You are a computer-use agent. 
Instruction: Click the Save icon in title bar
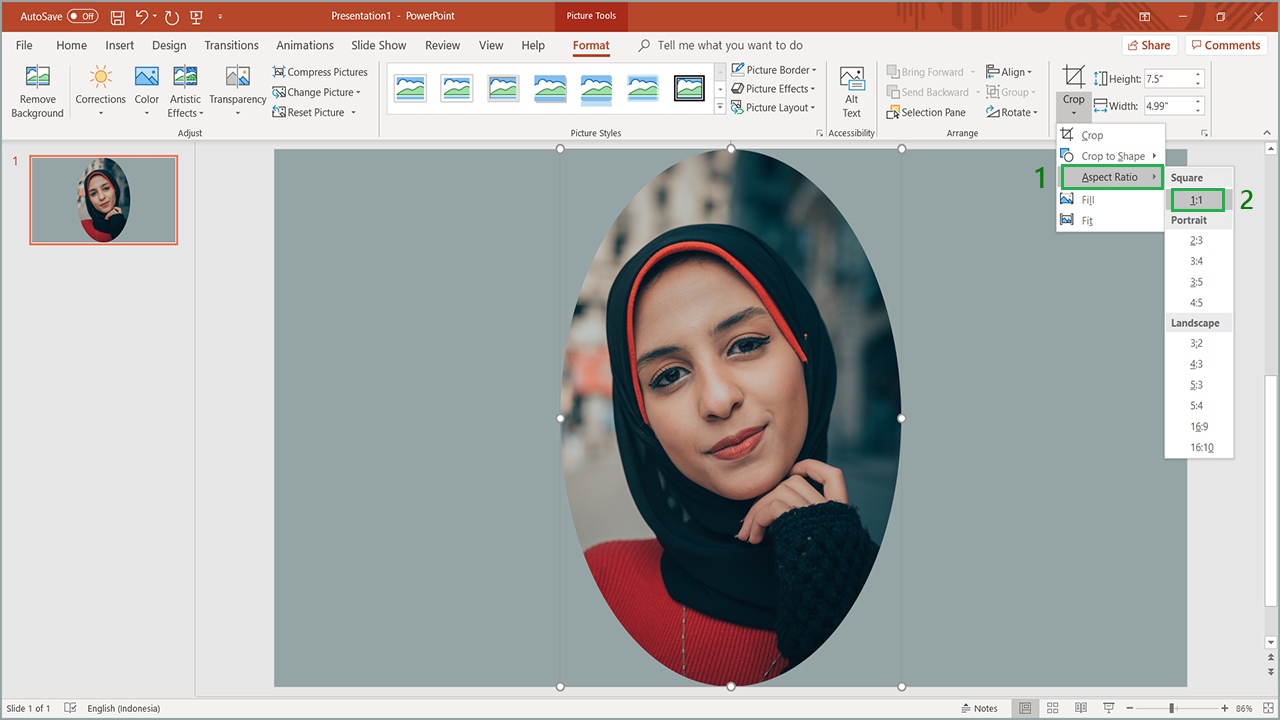click(x=118, y=17)
